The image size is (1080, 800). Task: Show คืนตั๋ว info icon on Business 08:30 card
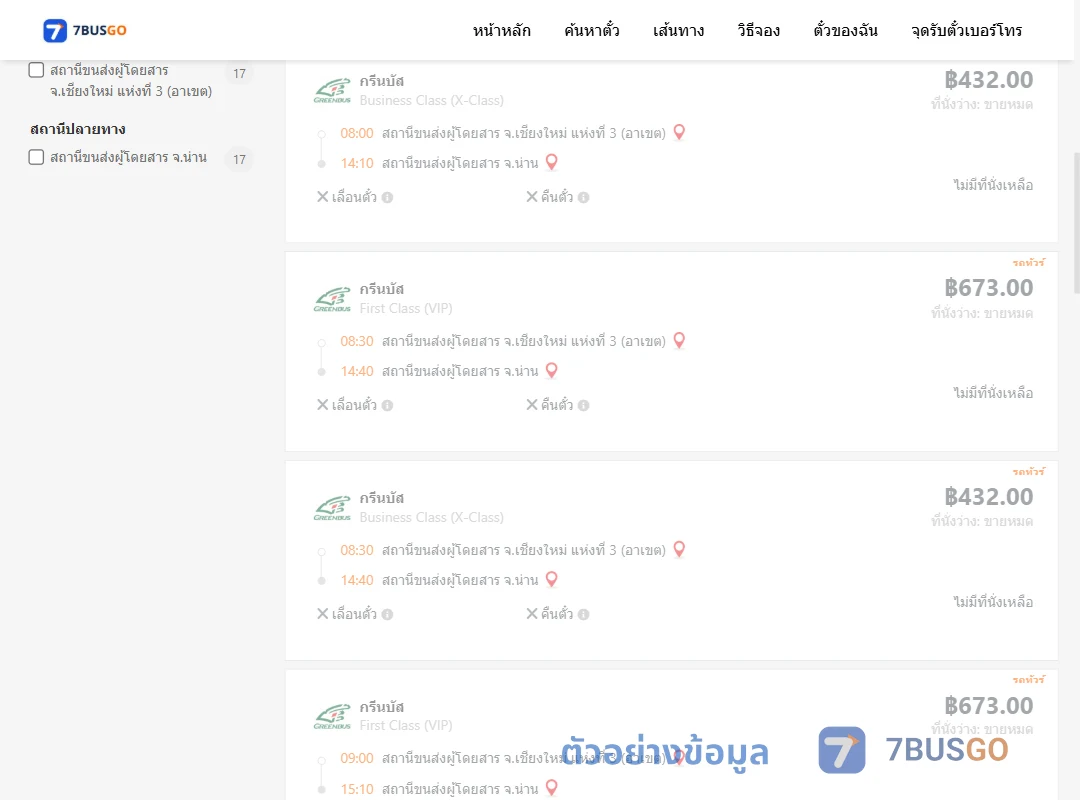click(583, 615)
